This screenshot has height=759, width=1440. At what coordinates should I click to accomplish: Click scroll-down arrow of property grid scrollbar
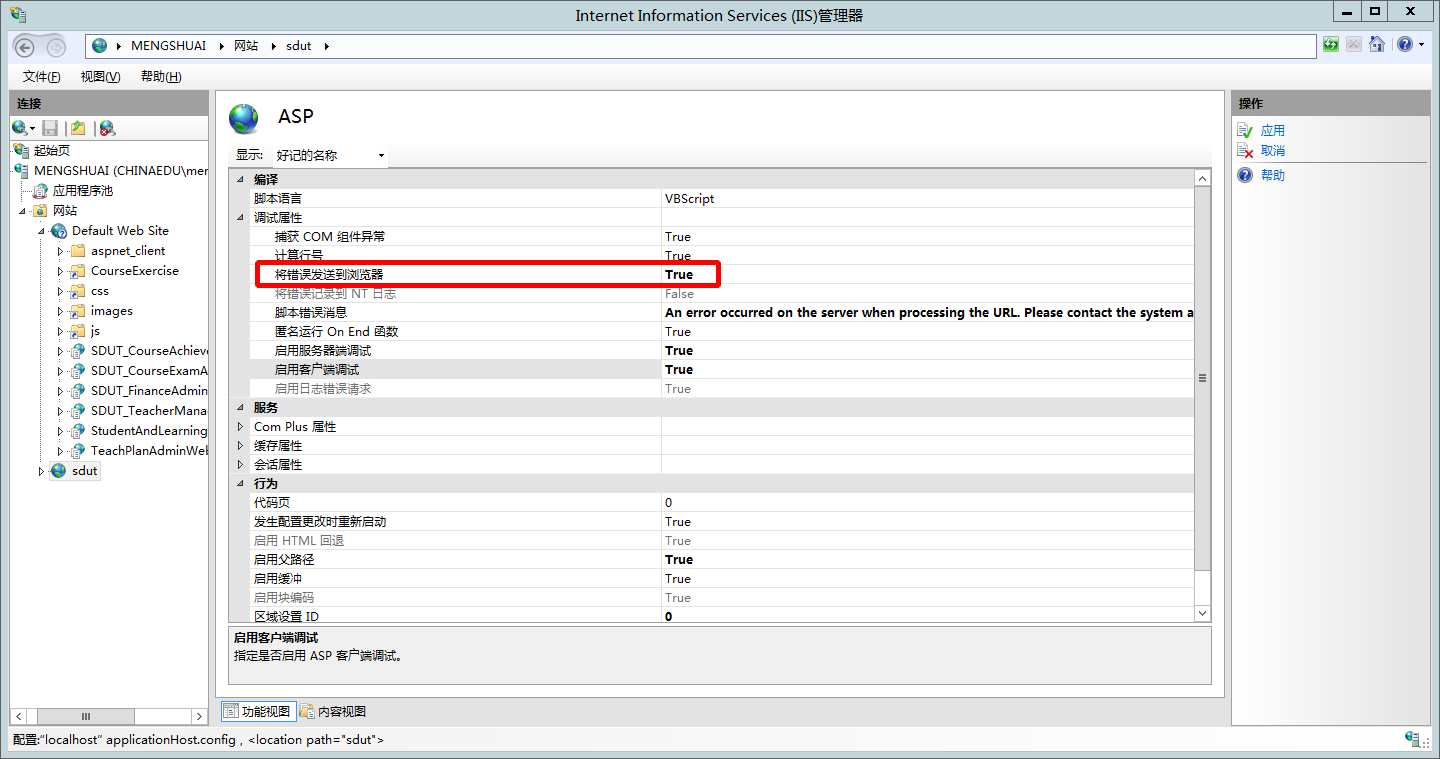tap(1202, 613)
